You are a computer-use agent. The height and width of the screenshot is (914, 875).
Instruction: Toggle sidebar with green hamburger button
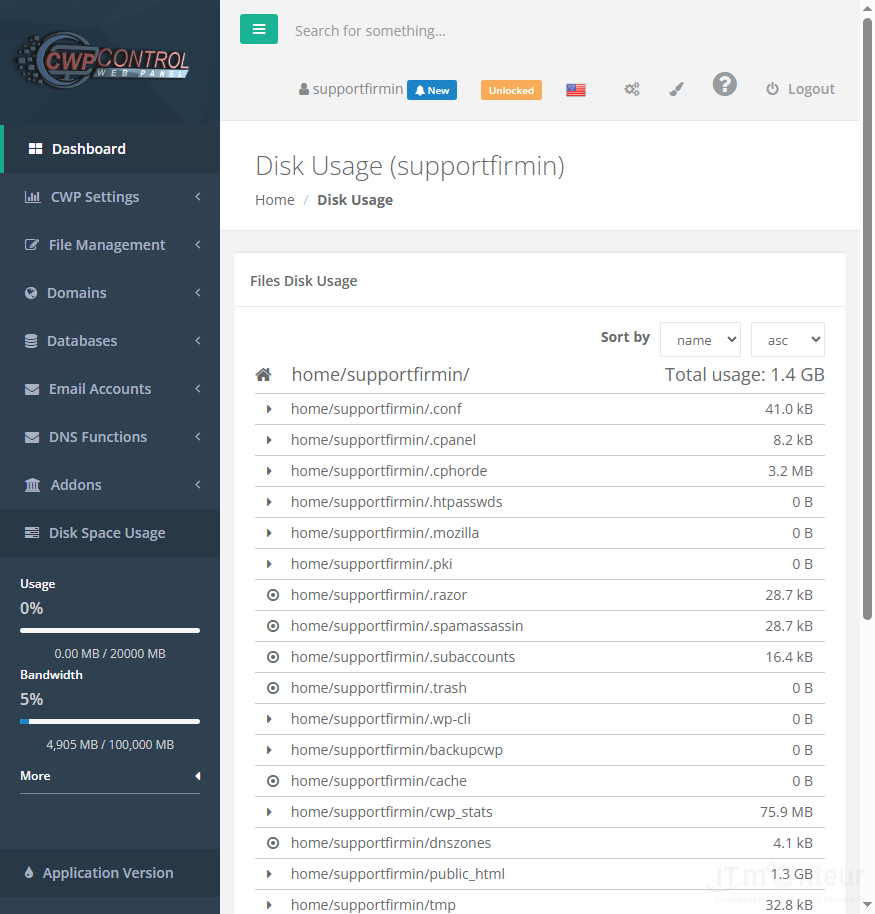click(x=259, y=29)
